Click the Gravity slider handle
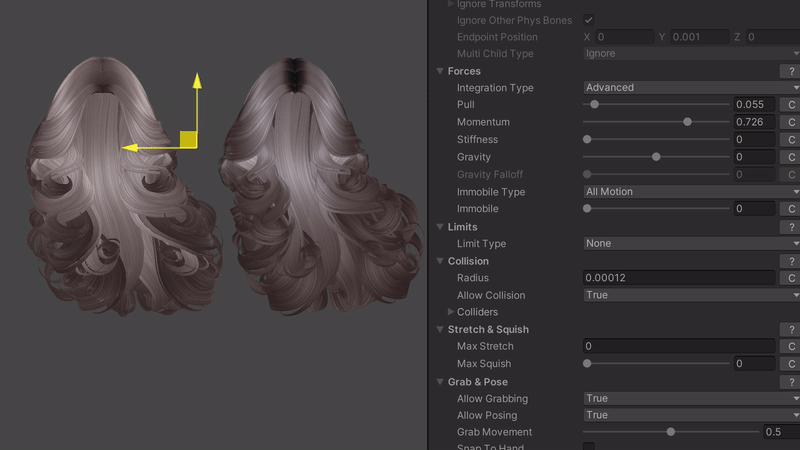This screenshot has width=800, height=450. tap(656, 157)
